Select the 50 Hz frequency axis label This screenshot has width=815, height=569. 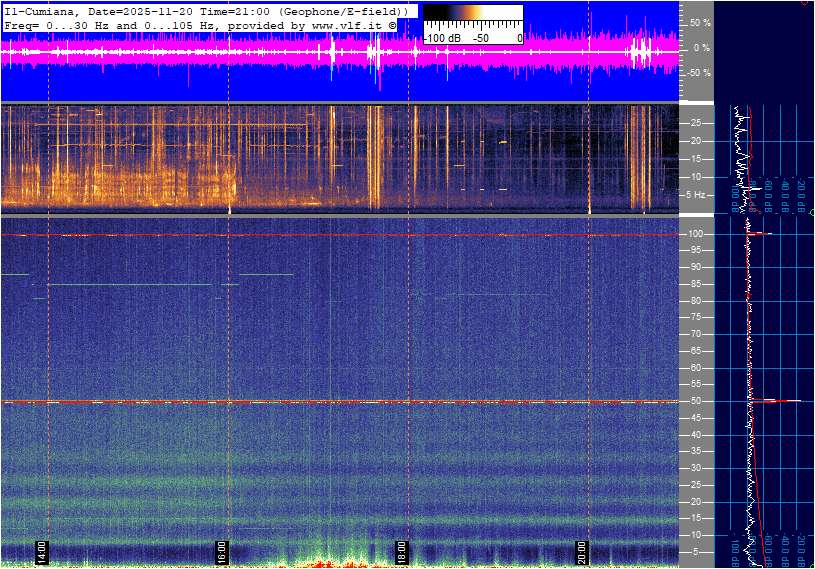pyautogui.click(x=696, y=401)
